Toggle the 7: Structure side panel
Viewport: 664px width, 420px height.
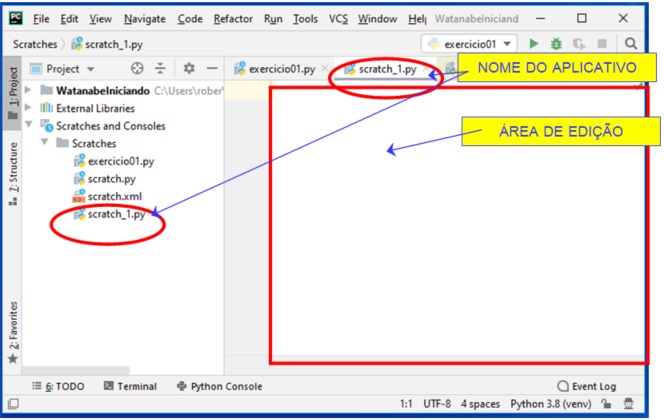[12, 173]
